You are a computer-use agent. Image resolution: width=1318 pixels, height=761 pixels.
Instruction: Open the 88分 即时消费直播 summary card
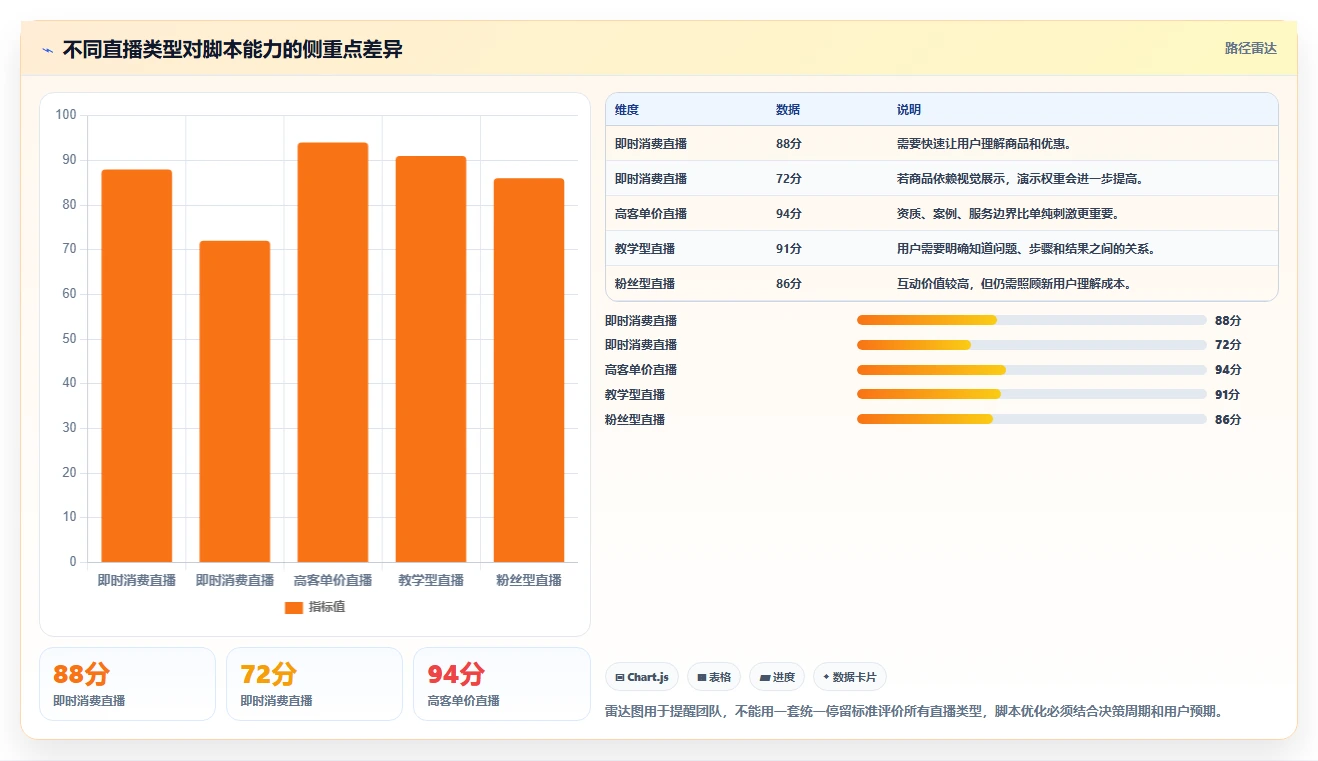pyautogui.click(x=127, y=684)
